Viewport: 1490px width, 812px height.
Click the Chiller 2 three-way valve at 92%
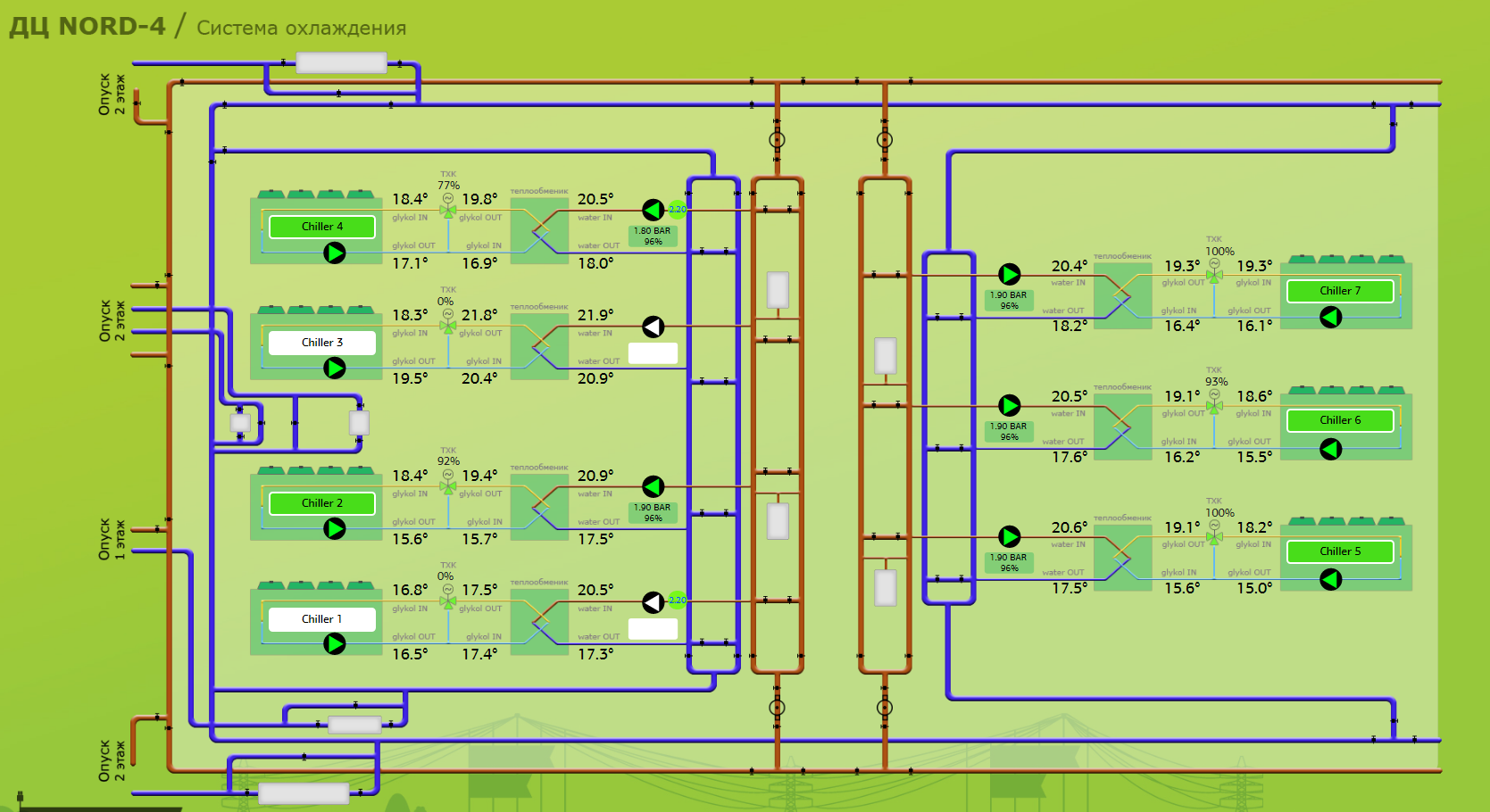pyautogui.click(x=448, y=486)
